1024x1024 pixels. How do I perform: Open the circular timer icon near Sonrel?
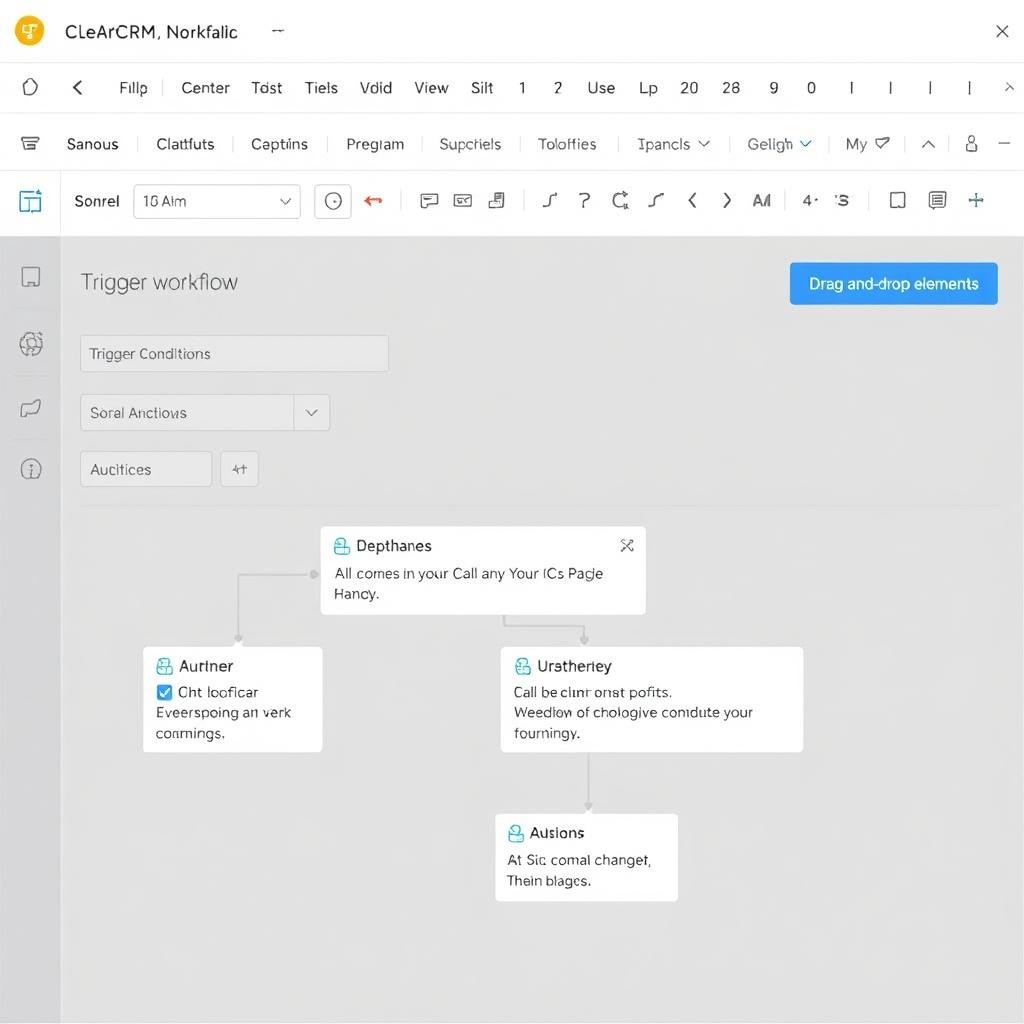click(x=332, y=200)
